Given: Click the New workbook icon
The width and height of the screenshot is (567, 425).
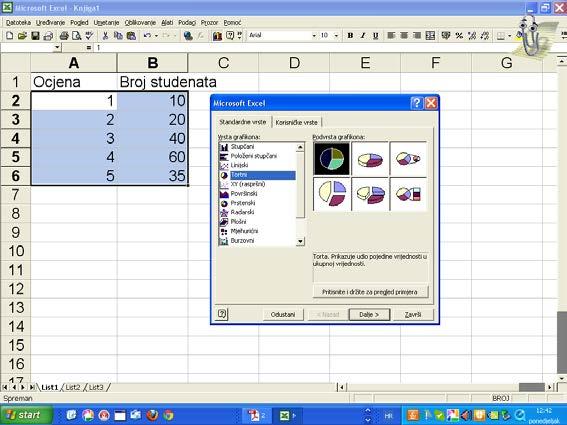Looking at the screenshot, I should (x=10, y=35).
